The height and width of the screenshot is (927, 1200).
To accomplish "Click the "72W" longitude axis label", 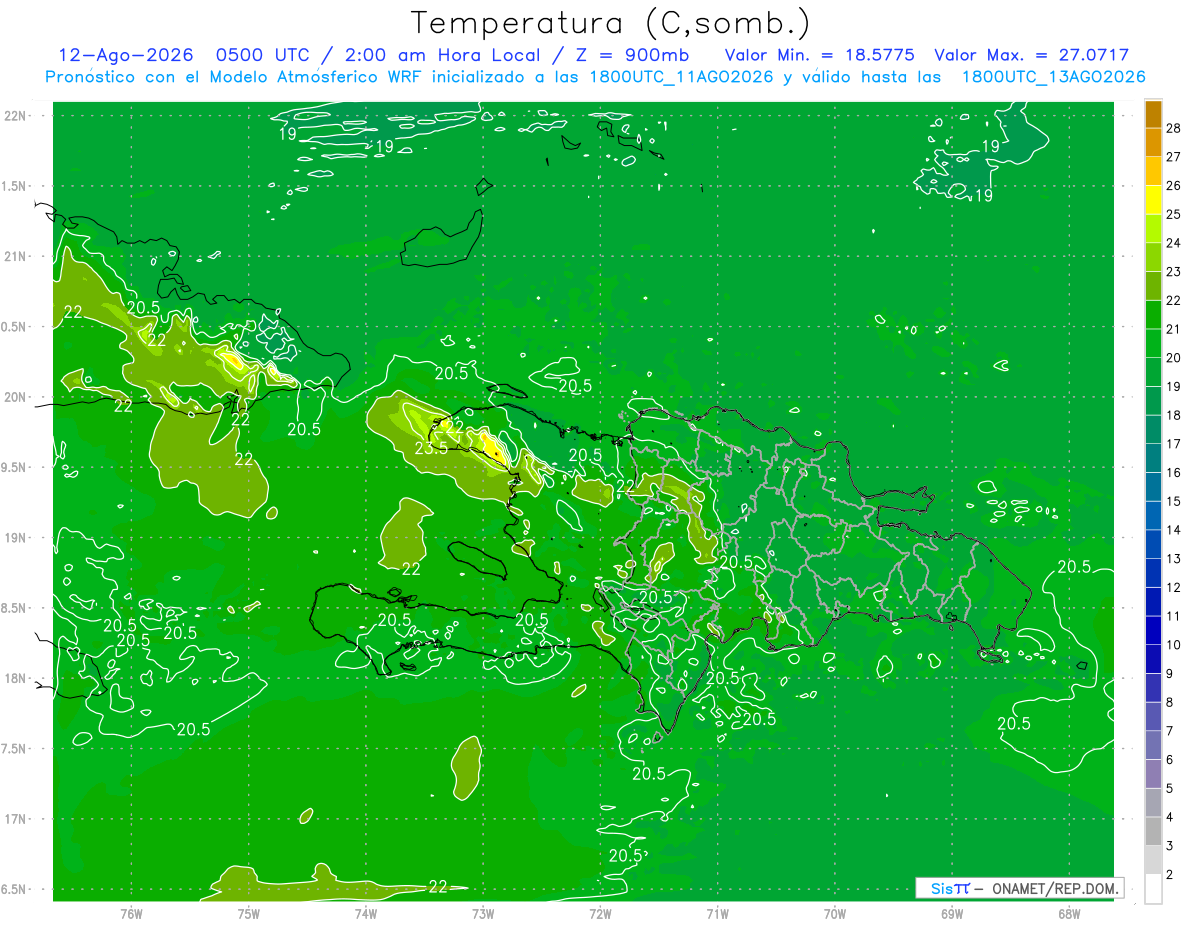I will pyautogui.click(x=600, y=913).
